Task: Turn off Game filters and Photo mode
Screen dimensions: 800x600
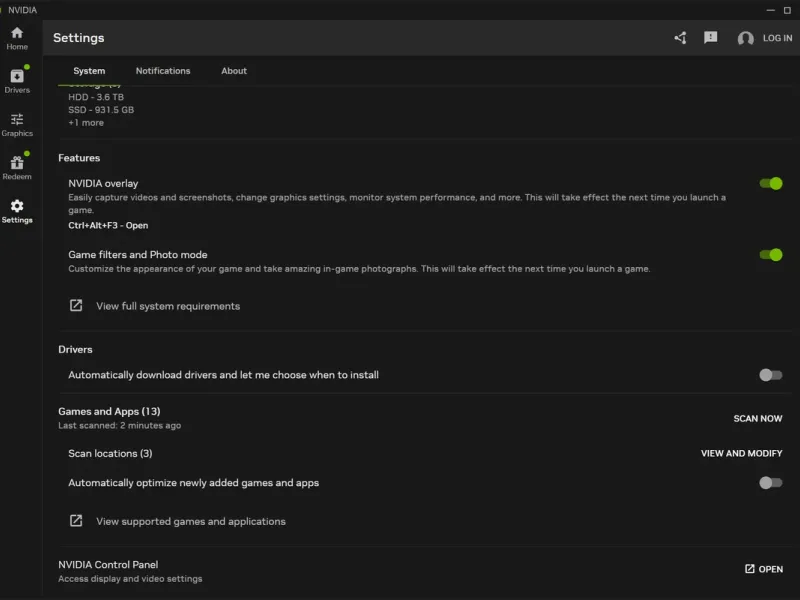Action: tap(770, 255)
